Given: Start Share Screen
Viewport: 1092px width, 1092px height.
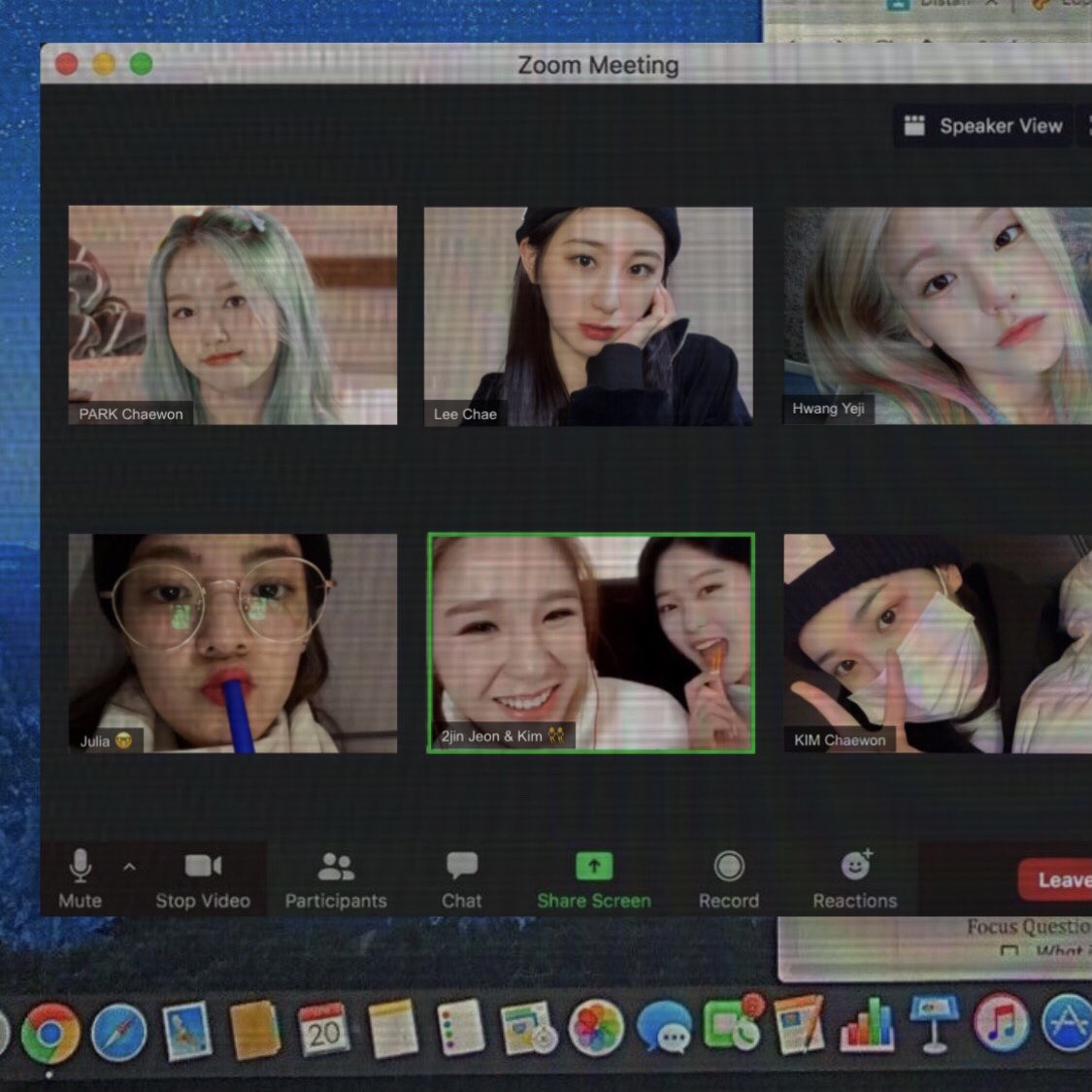Looking at the screenshot, I should click(594, 880).
